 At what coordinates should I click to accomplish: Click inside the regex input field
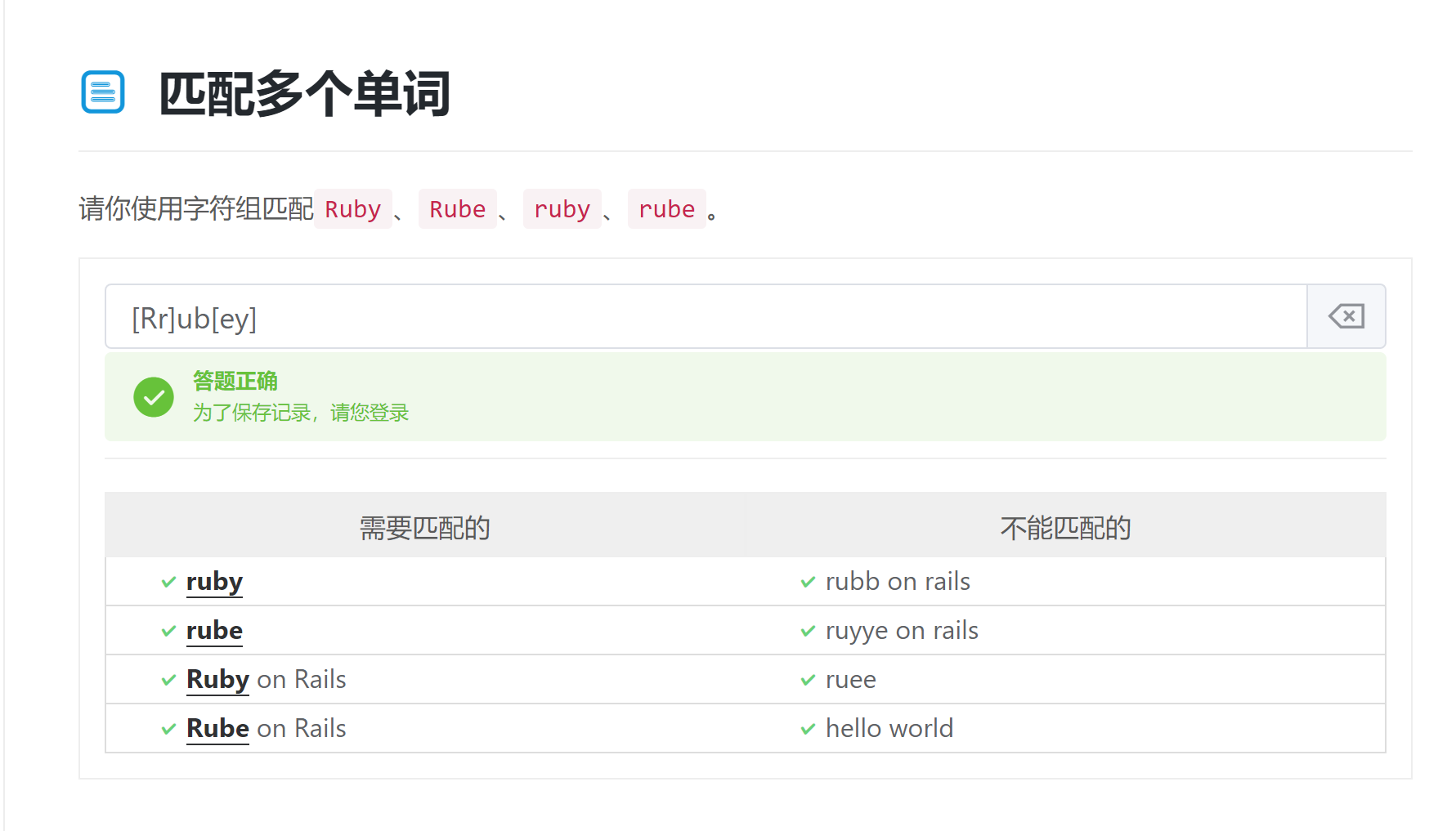click(703, 317)
